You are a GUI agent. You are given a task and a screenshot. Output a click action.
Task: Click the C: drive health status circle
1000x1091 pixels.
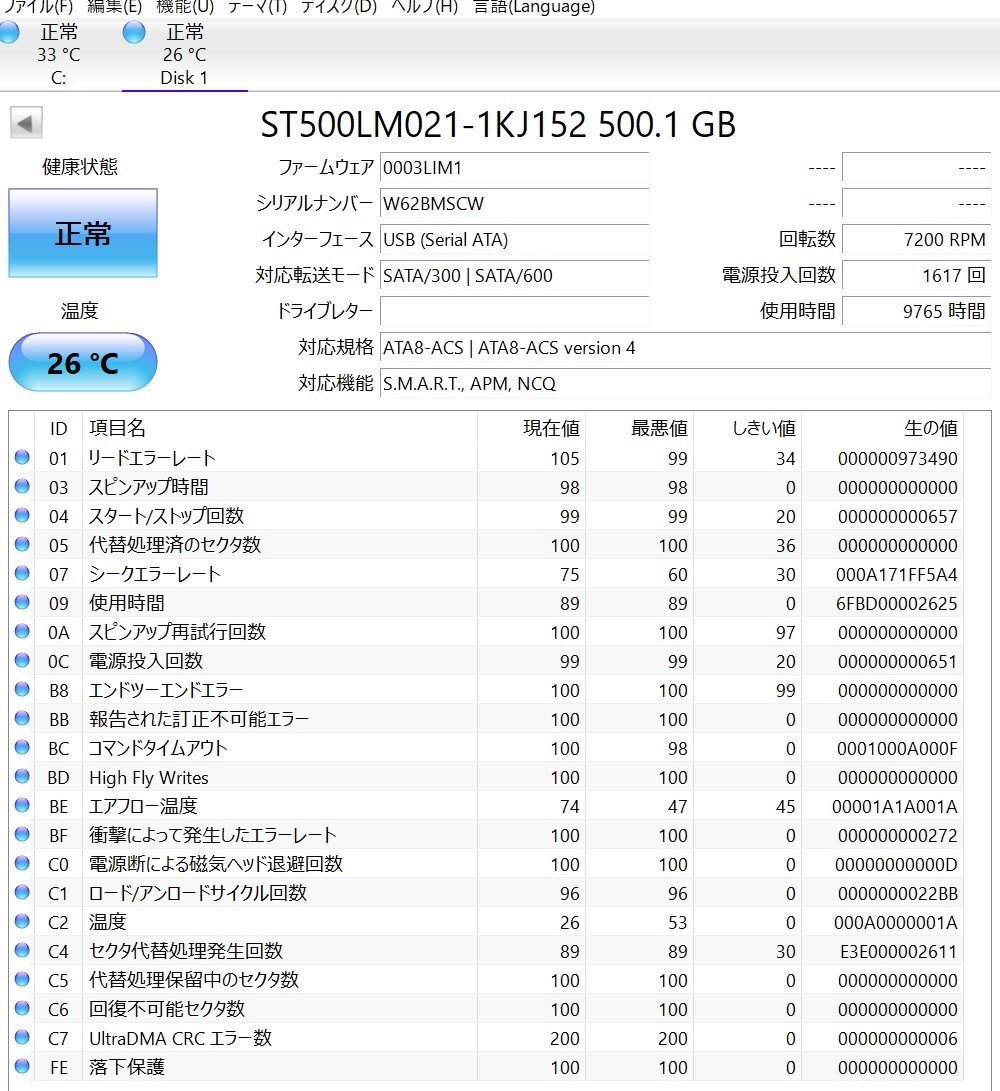tap(9, 33)
